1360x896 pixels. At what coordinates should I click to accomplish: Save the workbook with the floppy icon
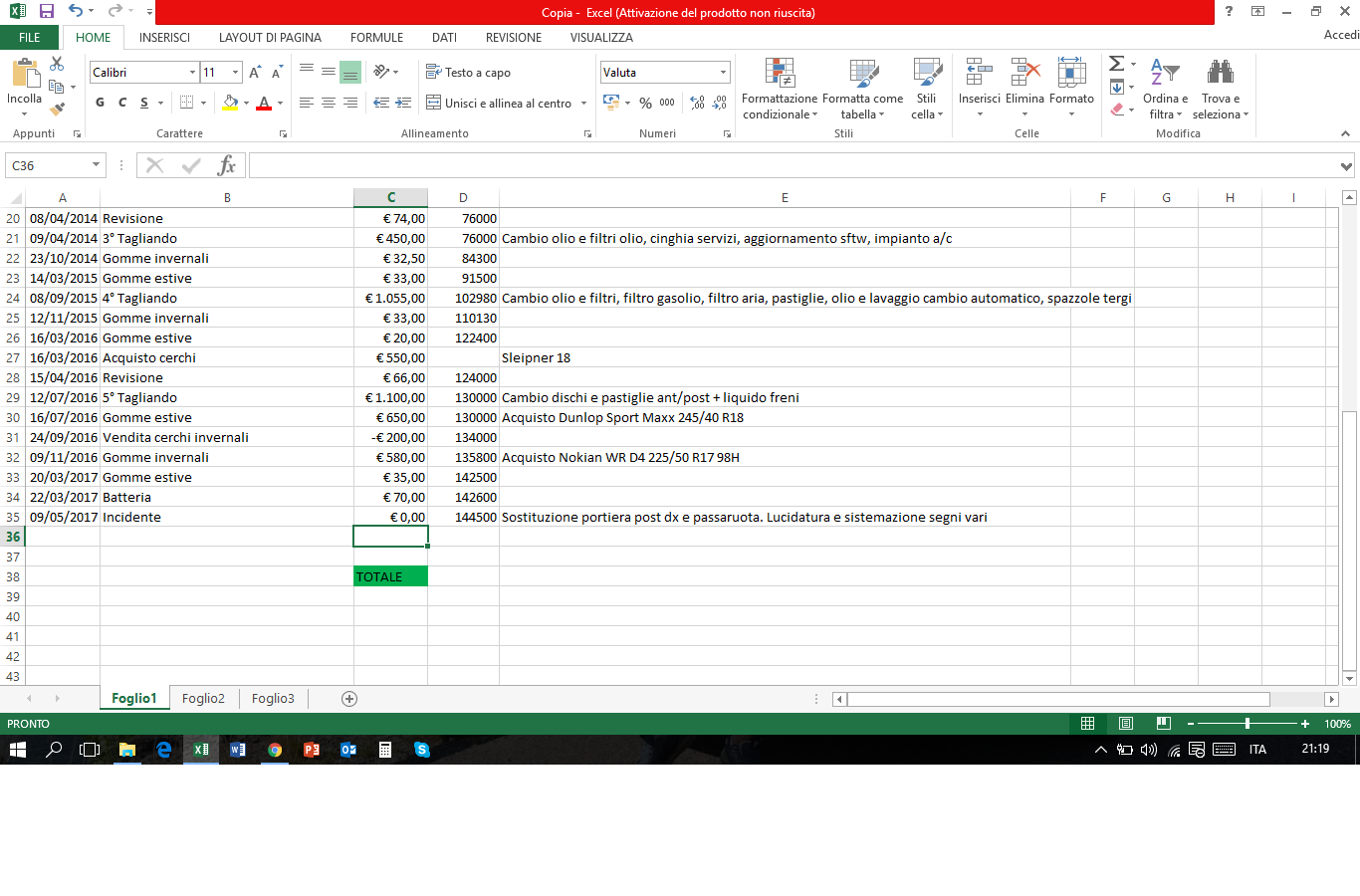point(47,12)
